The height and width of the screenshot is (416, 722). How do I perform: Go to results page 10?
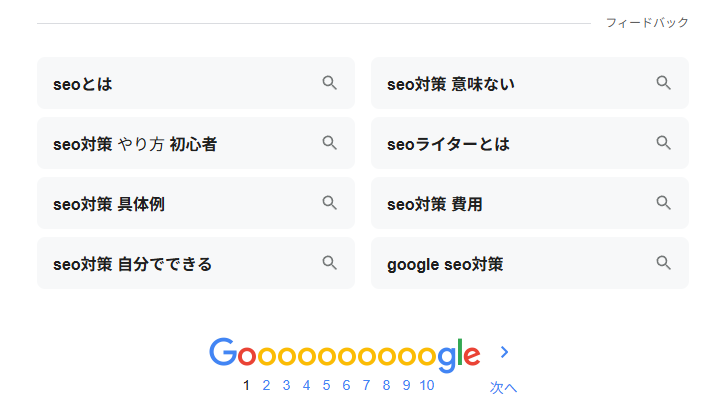[x=427, y=385]
